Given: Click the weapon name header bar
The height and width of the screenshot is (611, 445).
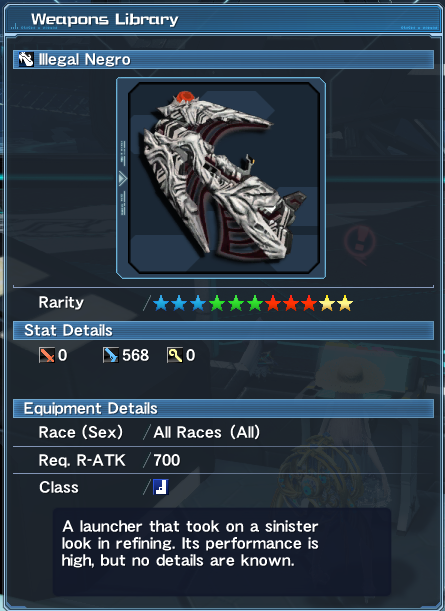Looking at the screenshot, I should (223, 60).
